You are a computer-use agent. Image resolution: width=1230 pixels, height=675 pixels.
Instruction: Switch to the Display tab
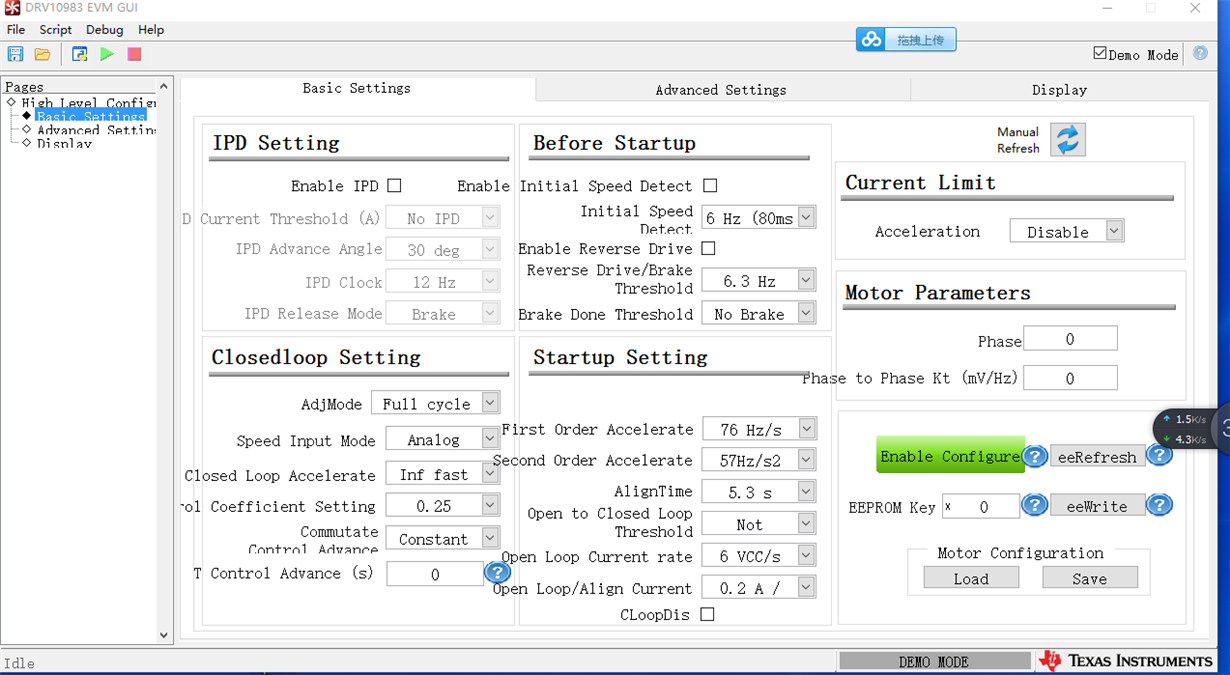coord(1059,89)
